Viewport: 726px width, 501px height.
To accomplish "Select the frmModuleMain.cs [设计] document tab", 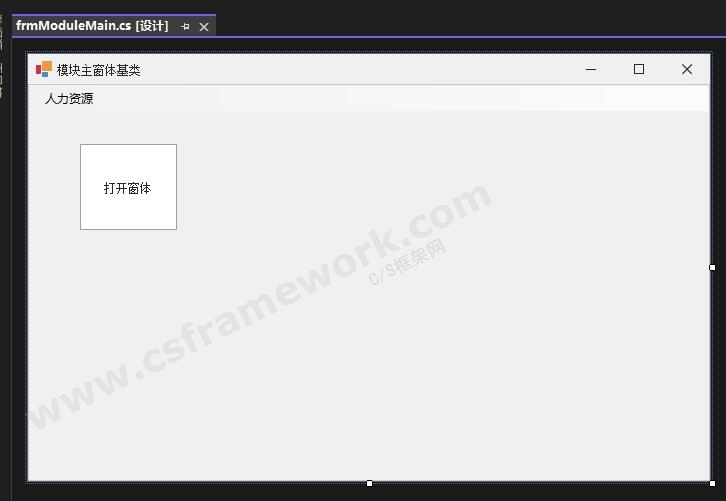I will click(92, 26).
